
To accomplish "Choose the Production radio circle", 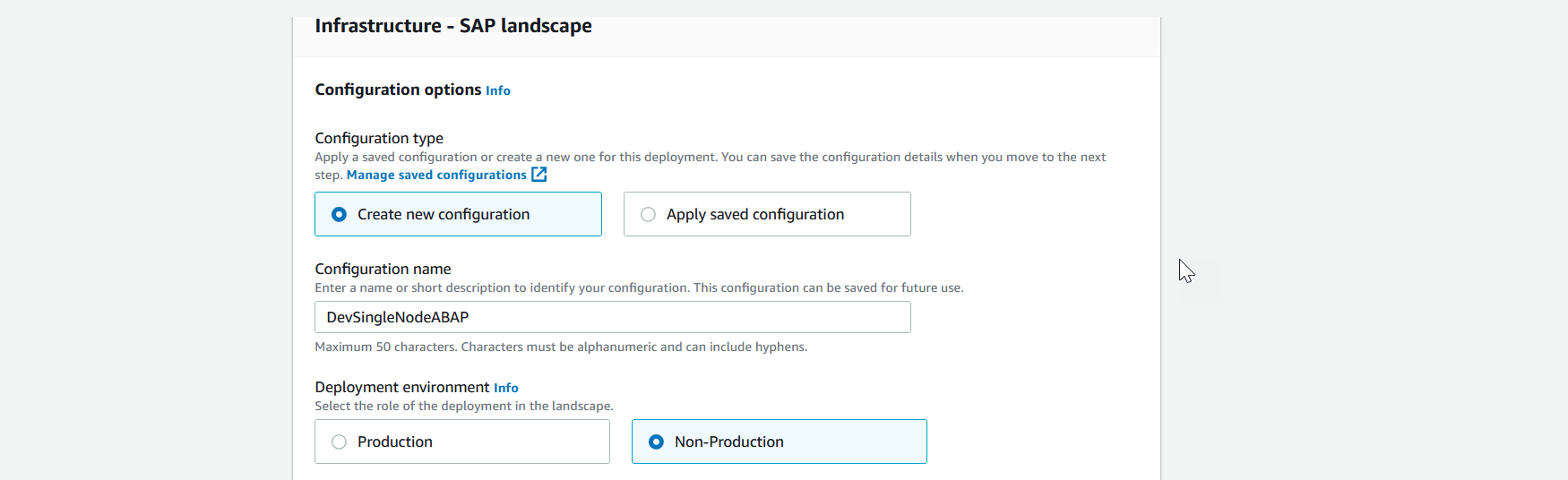I will 340,442.
